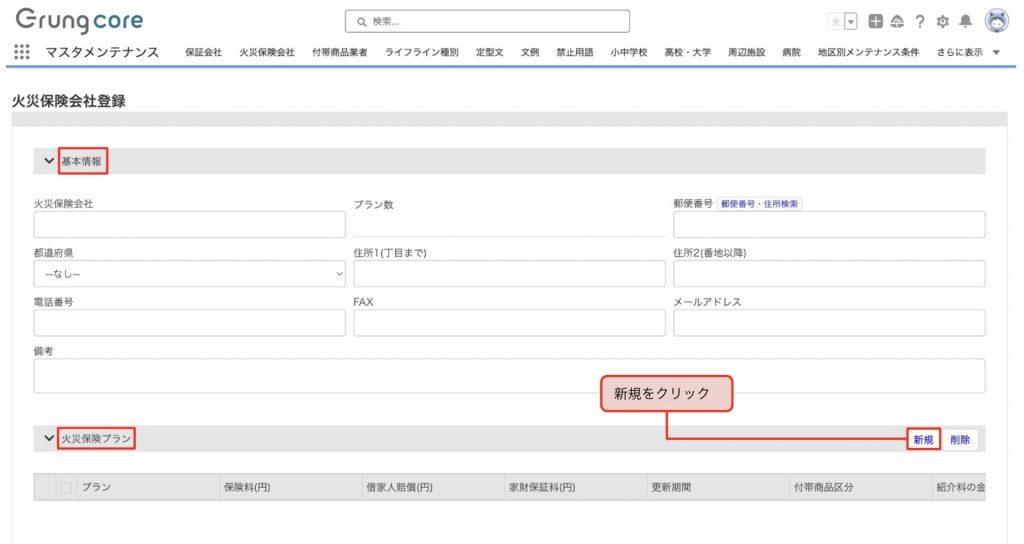Open the 都道府県 dropdown

189,274
